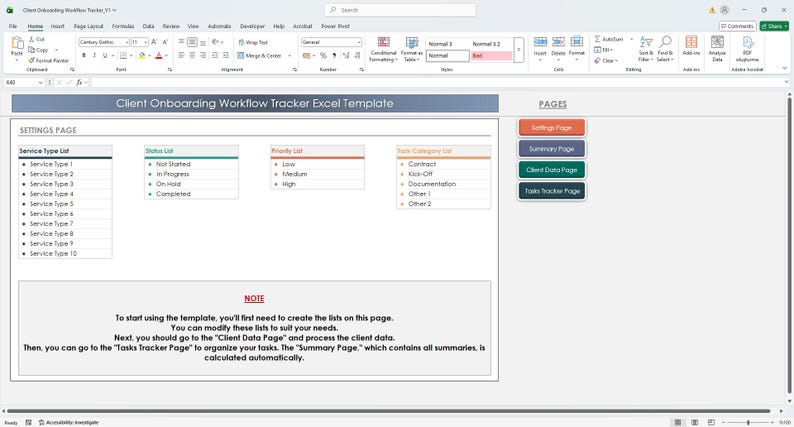Viewport: 794px width, 427px height.
Task: Open the General number format dropdown
Action: coord(359,43)
